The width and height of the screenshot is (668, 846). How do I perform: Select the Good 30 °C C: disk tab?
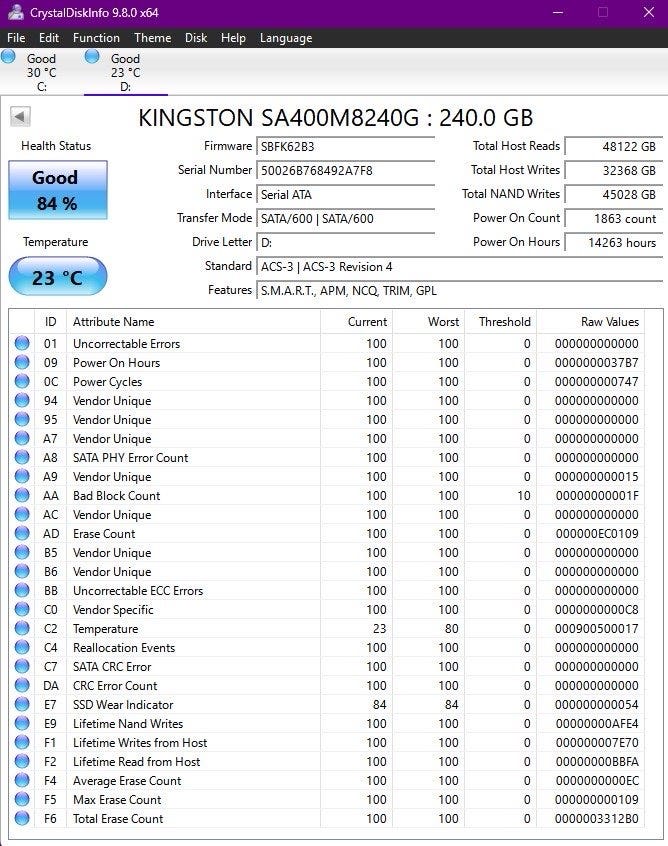[x=42, y=72]
